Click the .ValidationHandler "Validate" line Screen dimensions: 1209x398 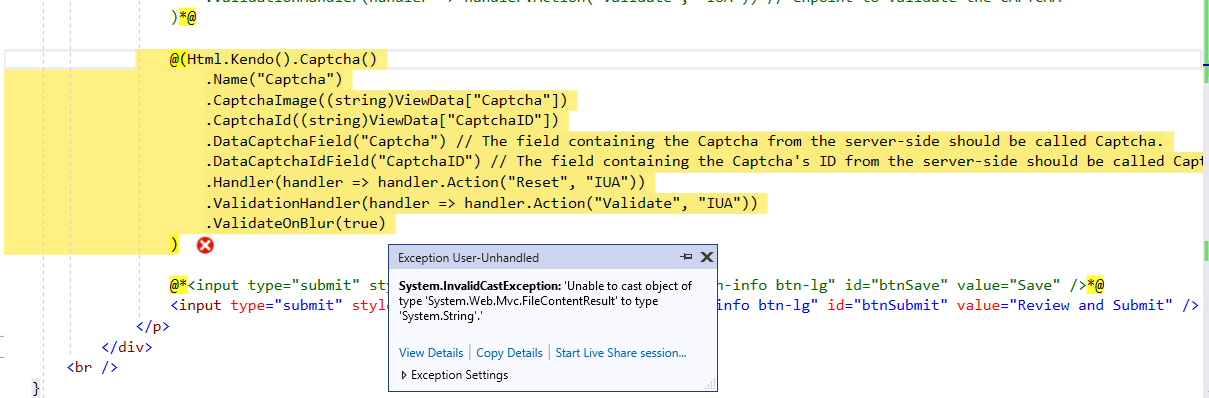[482, 204]
